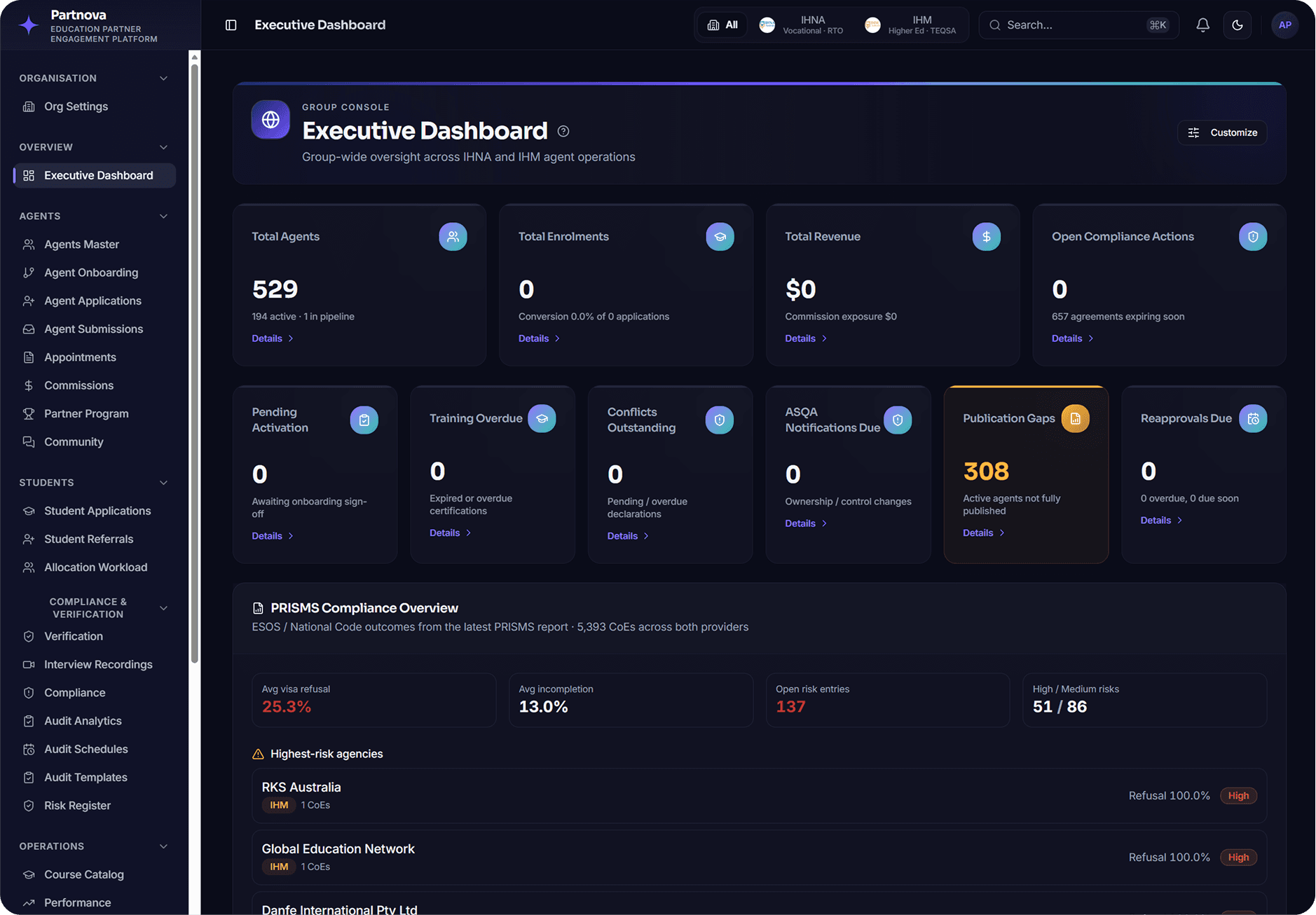View Publication Gaps Details link
1316x915 pixels.
point(984,533)
